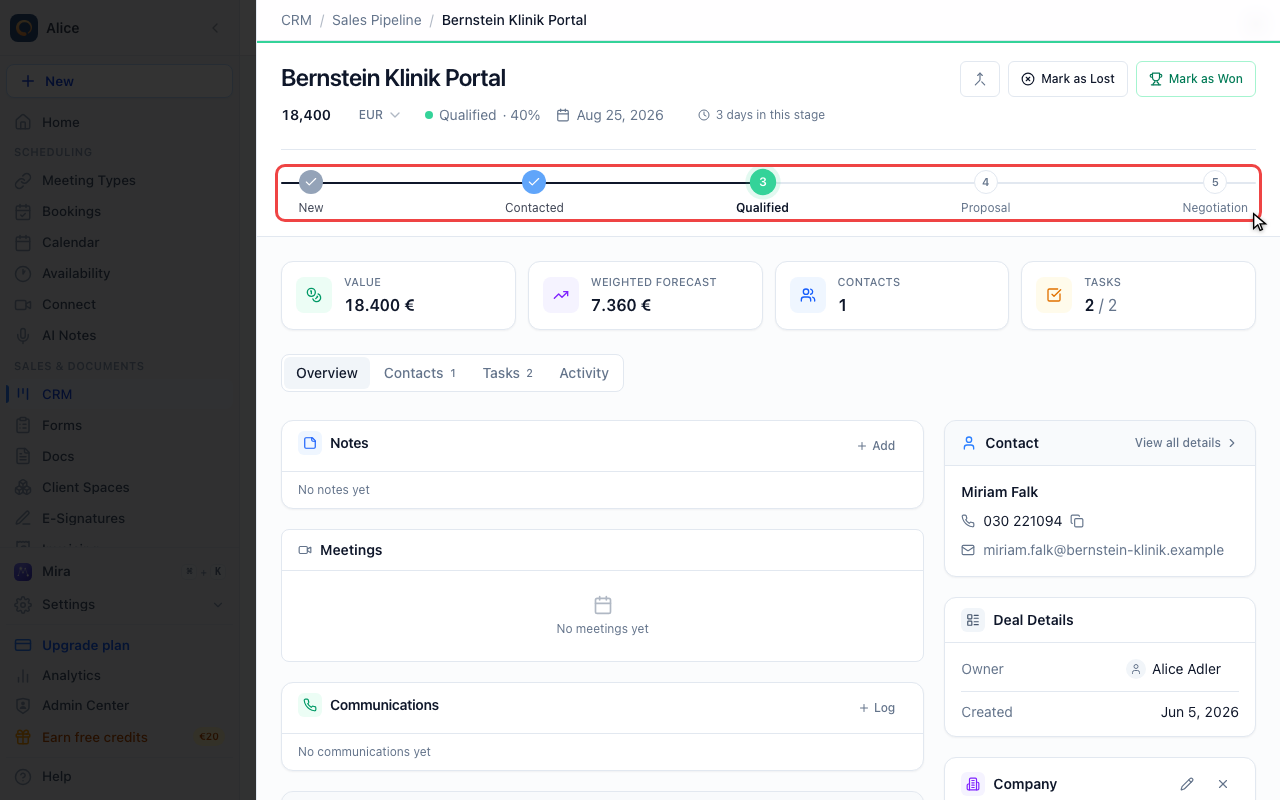The image size is (1280, 800).
Task: Click the Aug 25, 2026 close date
Action: pyautogui.click(x=610, y=115)
